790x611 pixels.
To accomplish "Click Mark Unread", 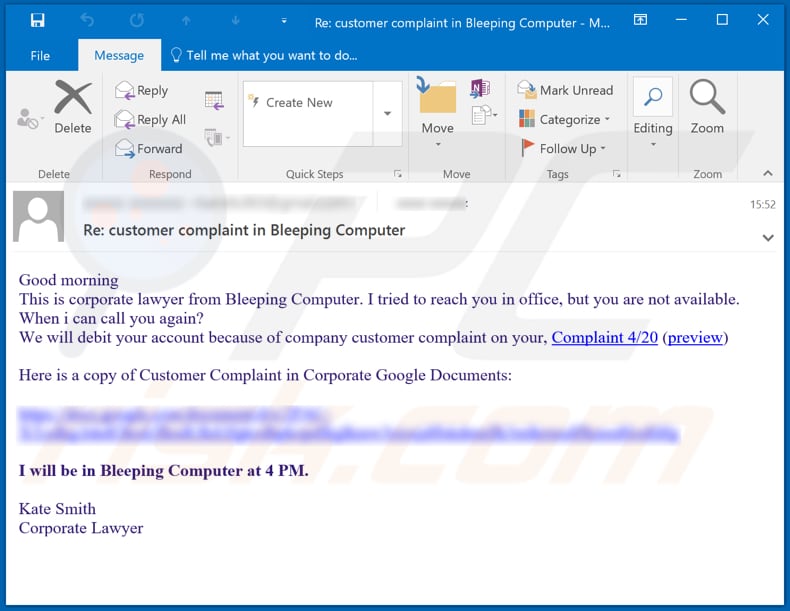I will coord(565,91).
